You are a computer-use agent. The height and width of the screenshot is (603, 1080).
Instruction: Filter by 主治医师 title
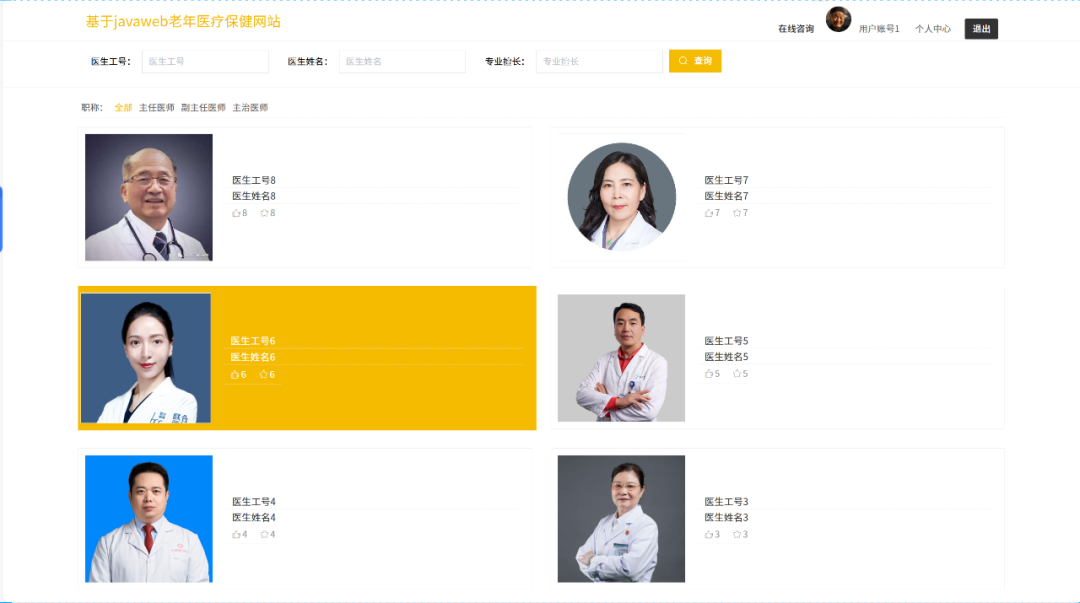click(250, 108)
